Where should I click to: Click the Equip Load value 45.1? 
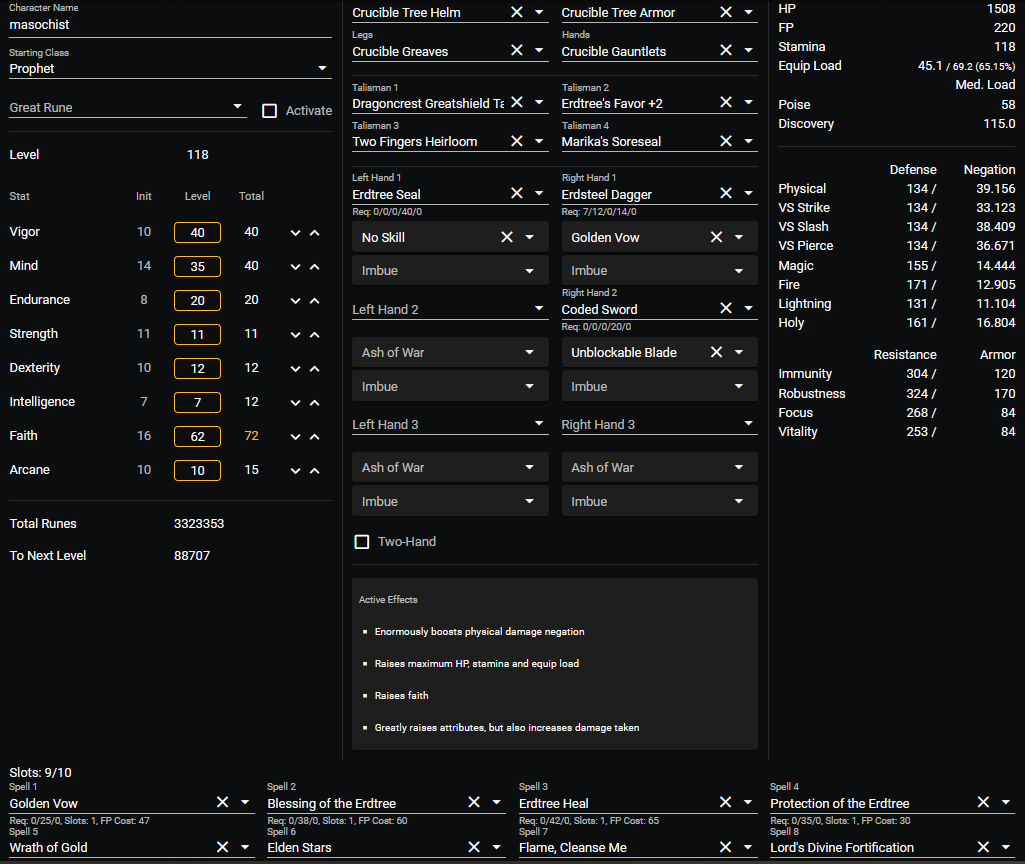point(930,66)
